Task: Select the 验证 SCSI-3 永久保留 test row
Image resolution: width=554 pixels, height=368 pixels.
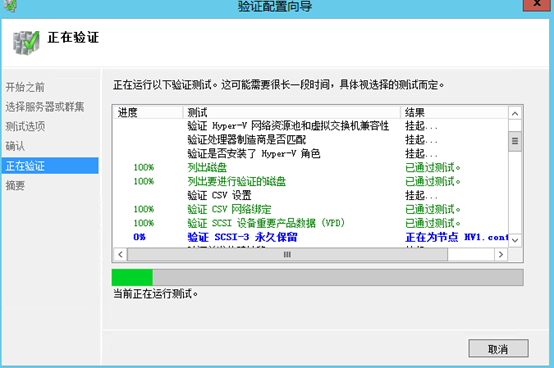Action: click(311, 237)
